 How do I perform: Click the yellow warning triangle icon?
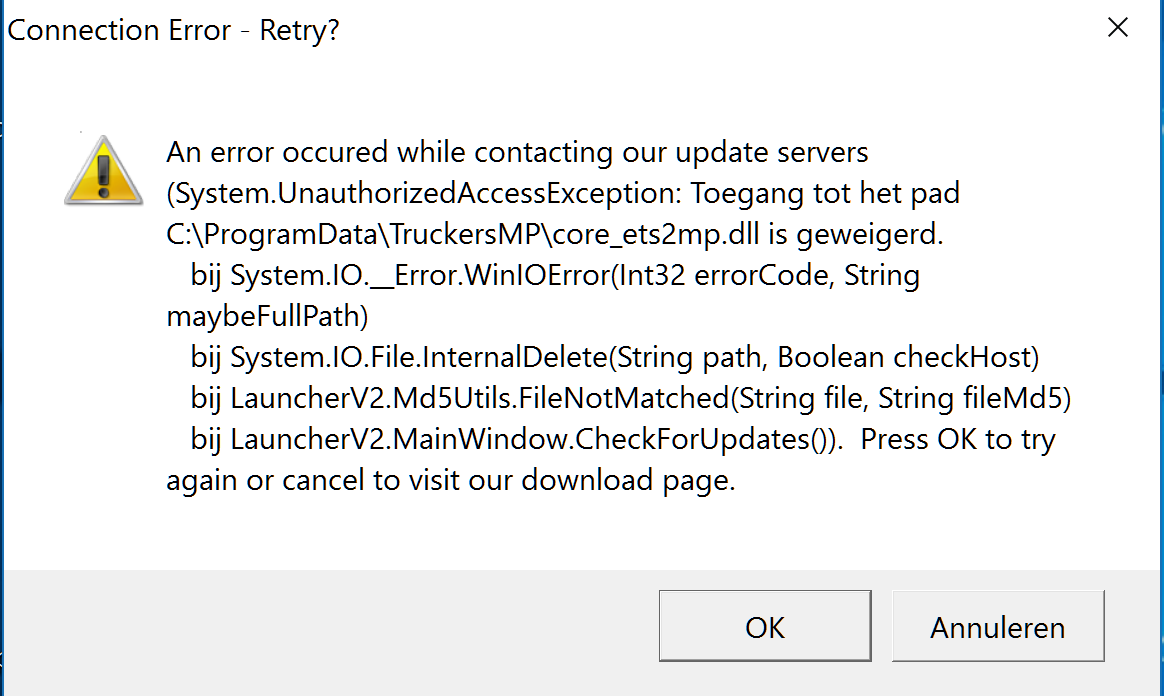click(103, 171)
